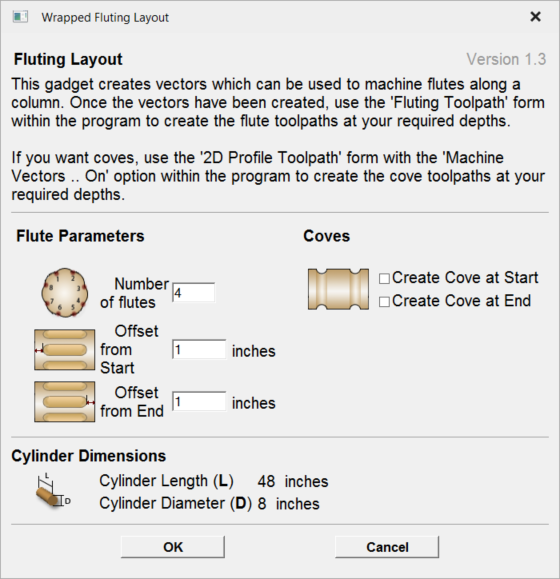The image size is (560, 579).
Task: Click the Cylinder Length value 48
Action: pyautogui.click(x=266, y=482)
